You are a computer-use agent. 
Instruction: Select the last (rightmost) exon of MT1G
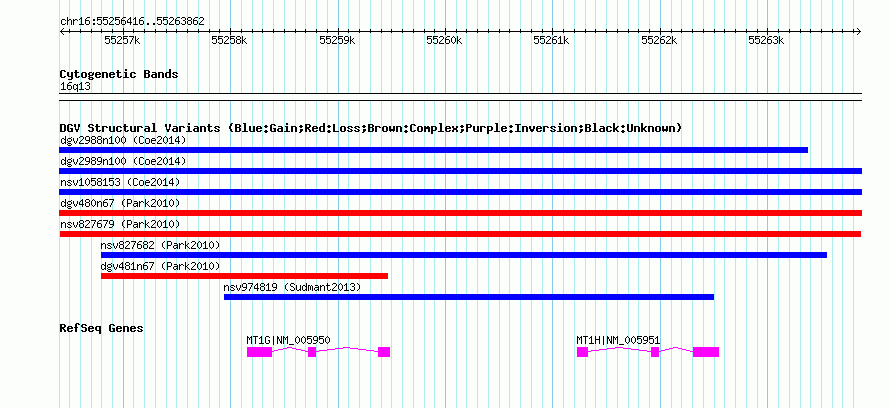tap(384, 352)
